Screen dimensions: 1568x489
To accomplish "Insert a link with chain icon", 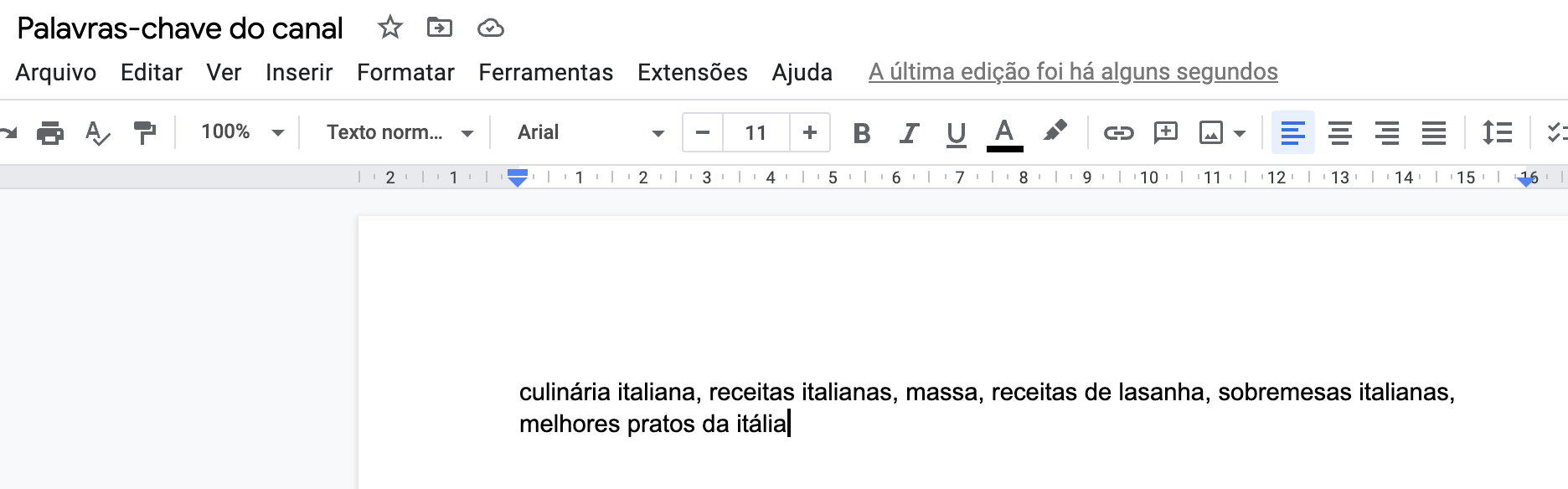I will pyautogui.click(x=1118, y=132).
